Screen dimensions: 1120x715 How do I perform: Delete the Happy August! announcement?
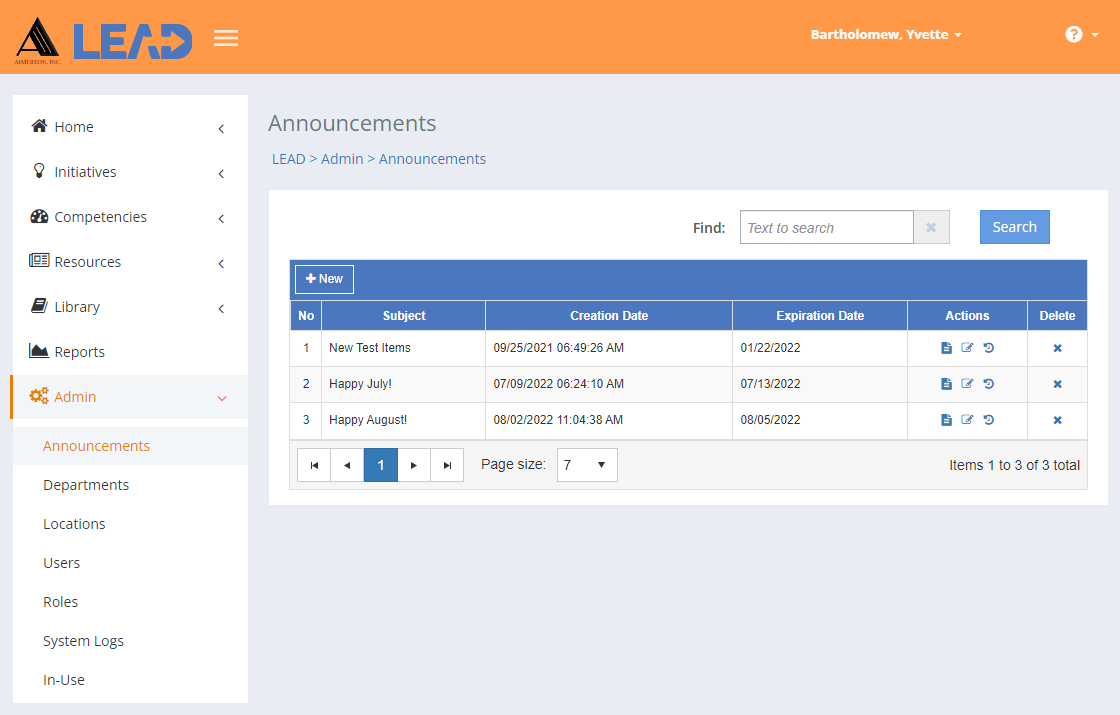tap(1057, 420)
